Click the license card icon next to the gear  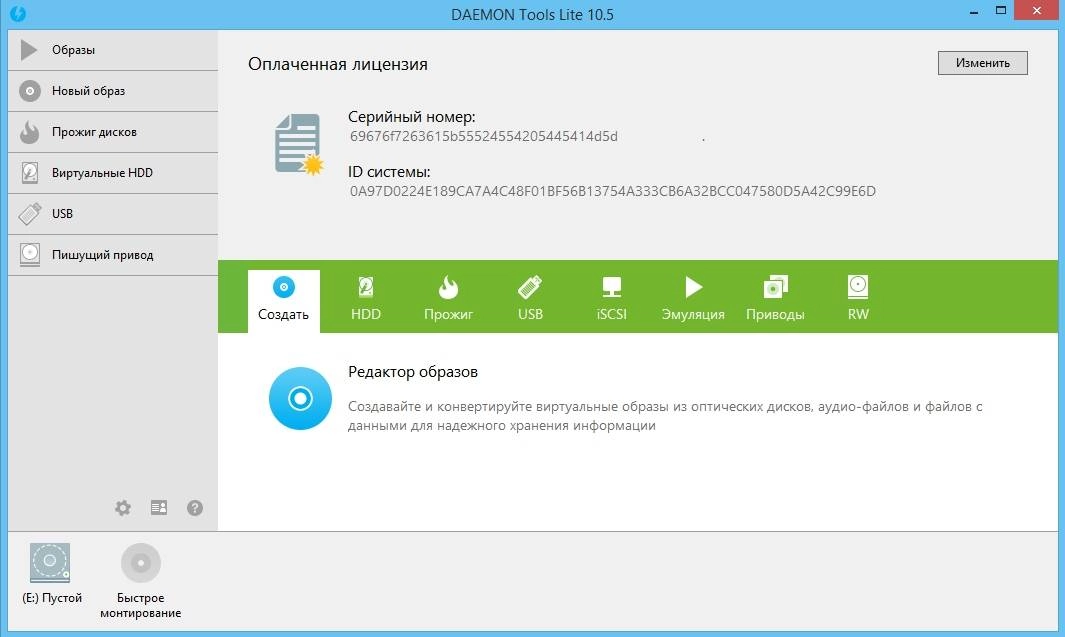(x=159, y=508)
